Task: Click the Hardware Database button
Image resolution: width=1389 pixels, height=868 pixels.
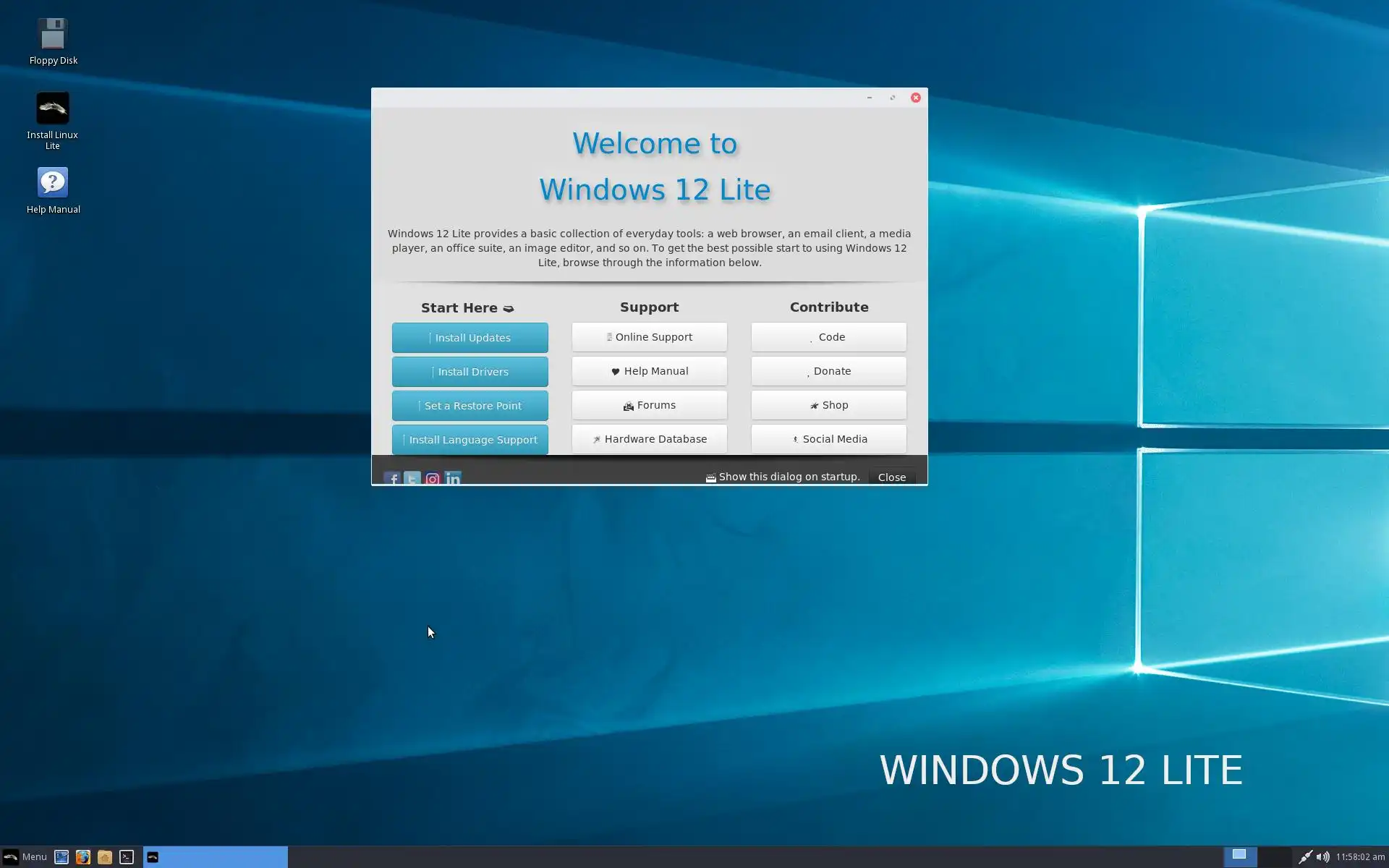Action: click(649, 439)
